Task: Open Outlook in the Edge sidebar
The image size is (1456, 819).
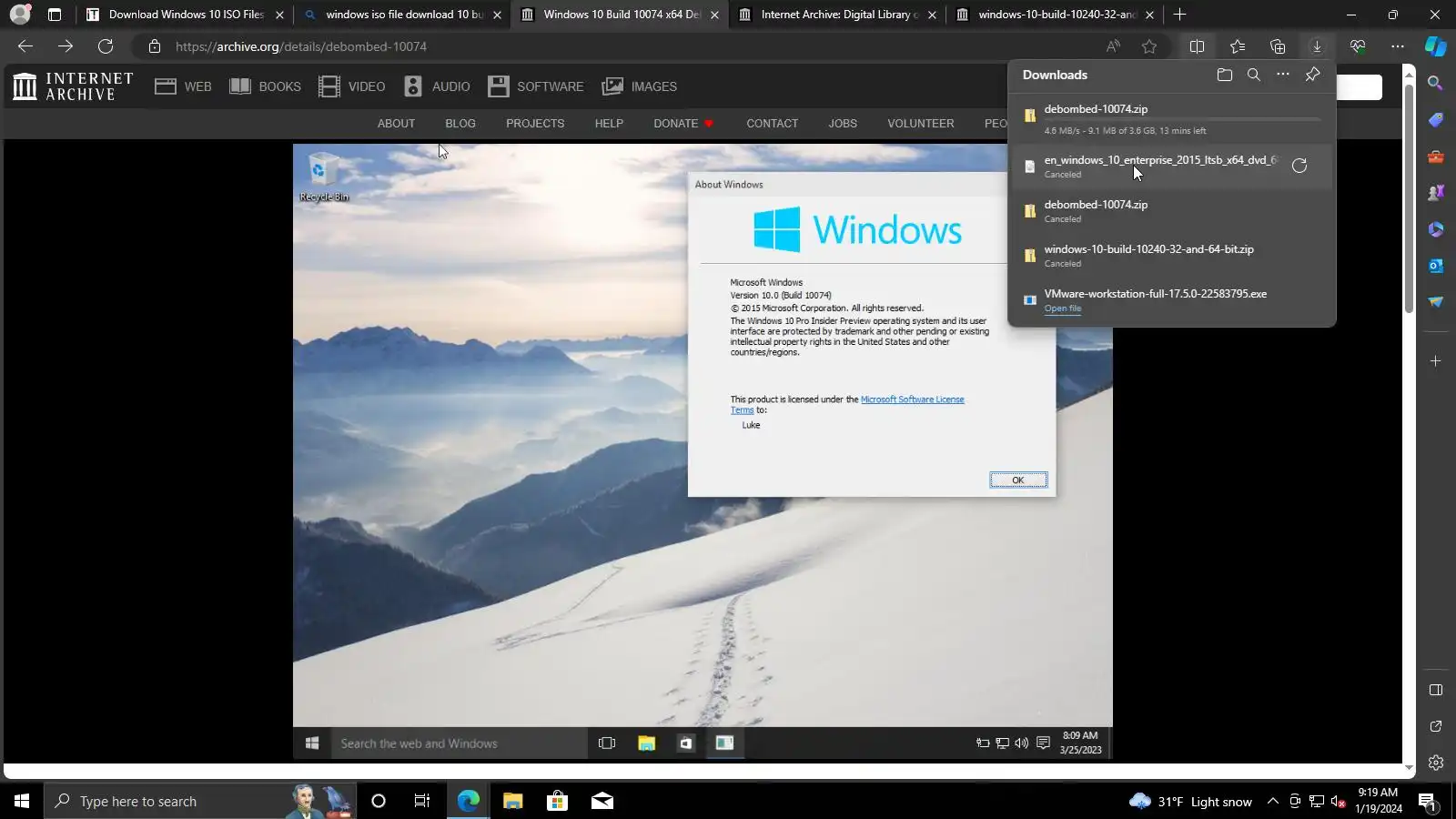Action: pyautogui.click(x=1436, y=266)
